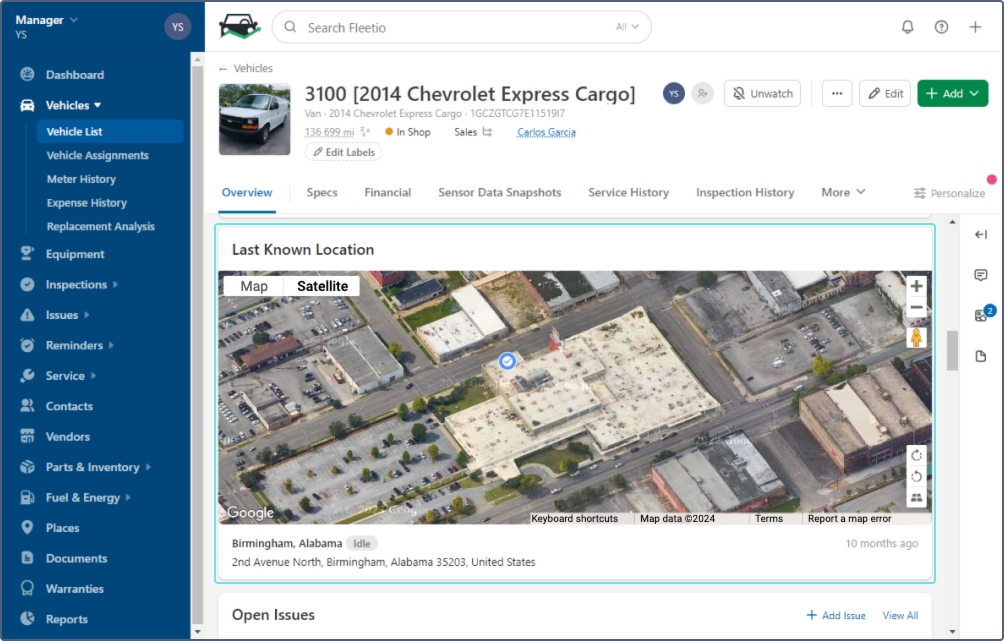The width and height of the screenshot is (1004, 641).
Task: Switch map to Map view
Action: 254,286
